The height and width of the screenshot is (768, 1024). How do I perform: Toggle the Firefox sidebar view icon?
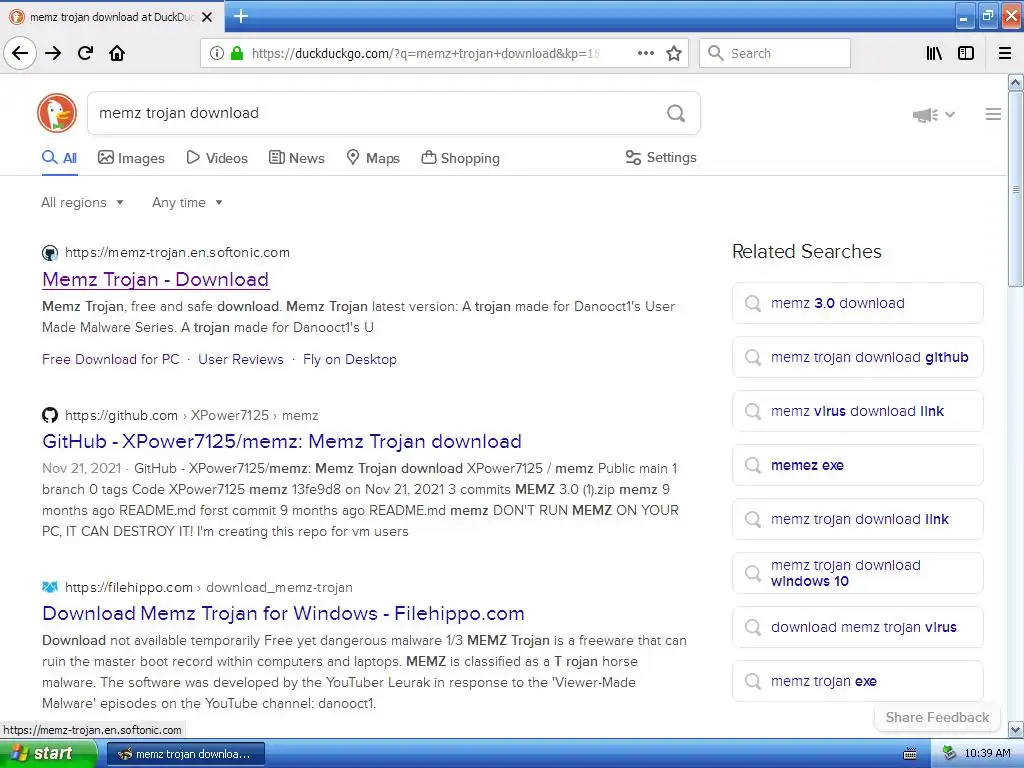966,53
